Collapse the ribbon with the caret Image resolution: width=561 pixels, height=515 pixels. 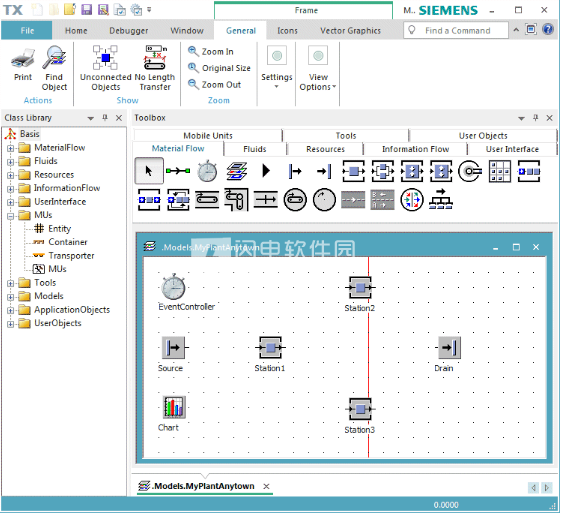pyautogui.click(x=516, y=30)
